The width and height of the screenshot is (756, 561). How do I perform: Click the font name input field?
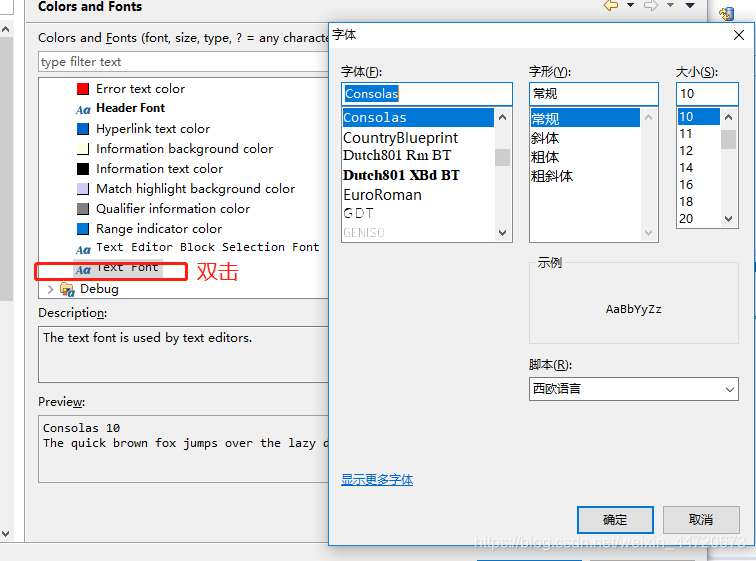(x=427, y=94)
